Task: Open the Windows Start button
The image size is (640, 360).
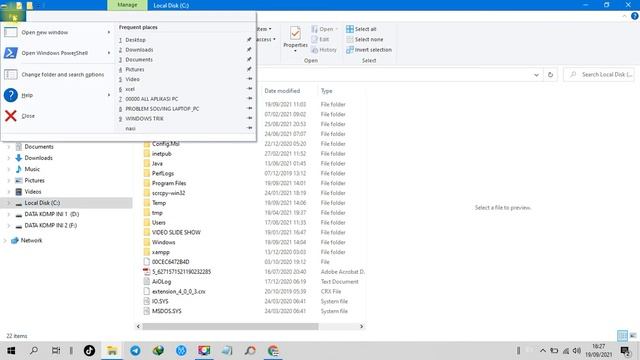Action: pyautogui.click(x=11, y=351)
